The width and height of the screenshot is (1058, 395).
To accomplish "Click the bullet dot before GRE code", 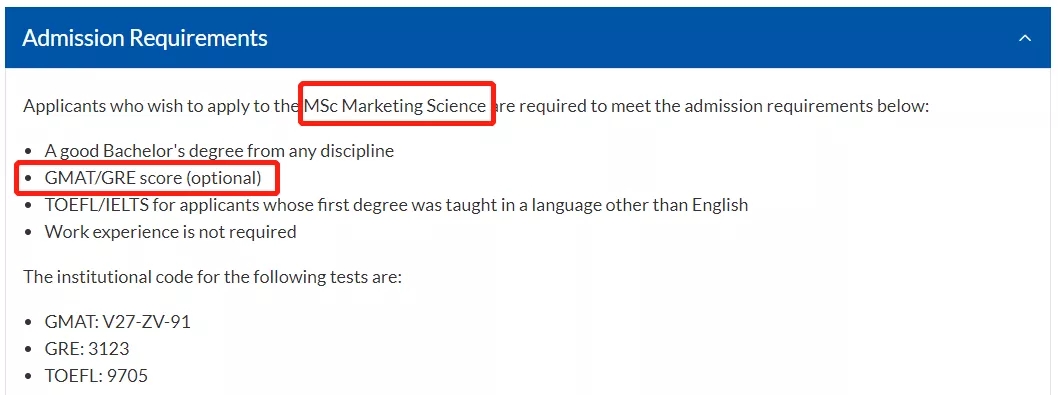I will pyautogui.click(x=28, y=350).
